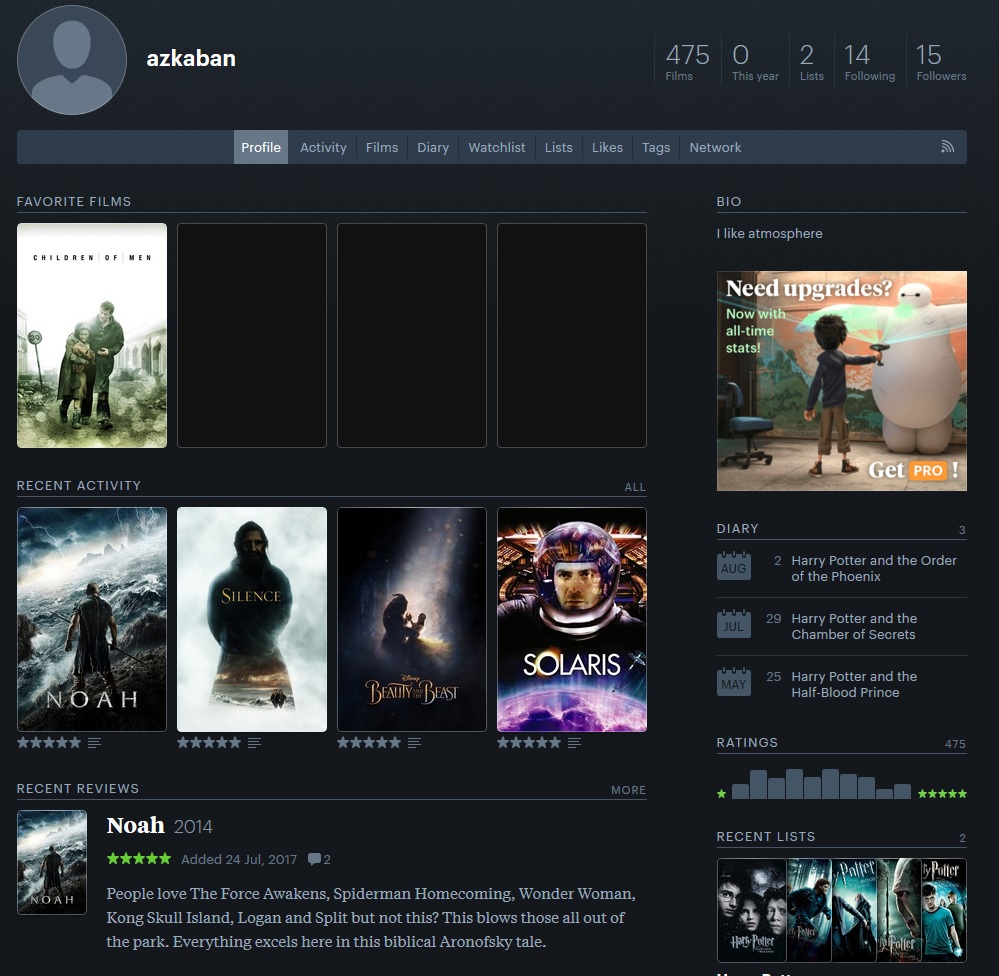This screenshot has width=999, height=976.
Task: Click the star rating under Silence poster
Action: [209, 743]
